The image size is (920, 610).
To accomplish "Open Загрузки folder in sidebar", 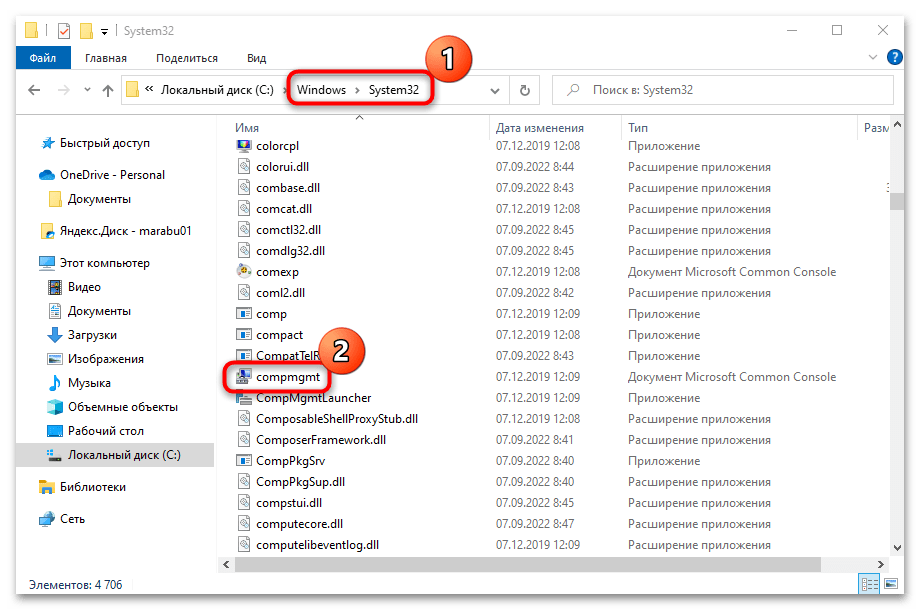I will point(92,335).
